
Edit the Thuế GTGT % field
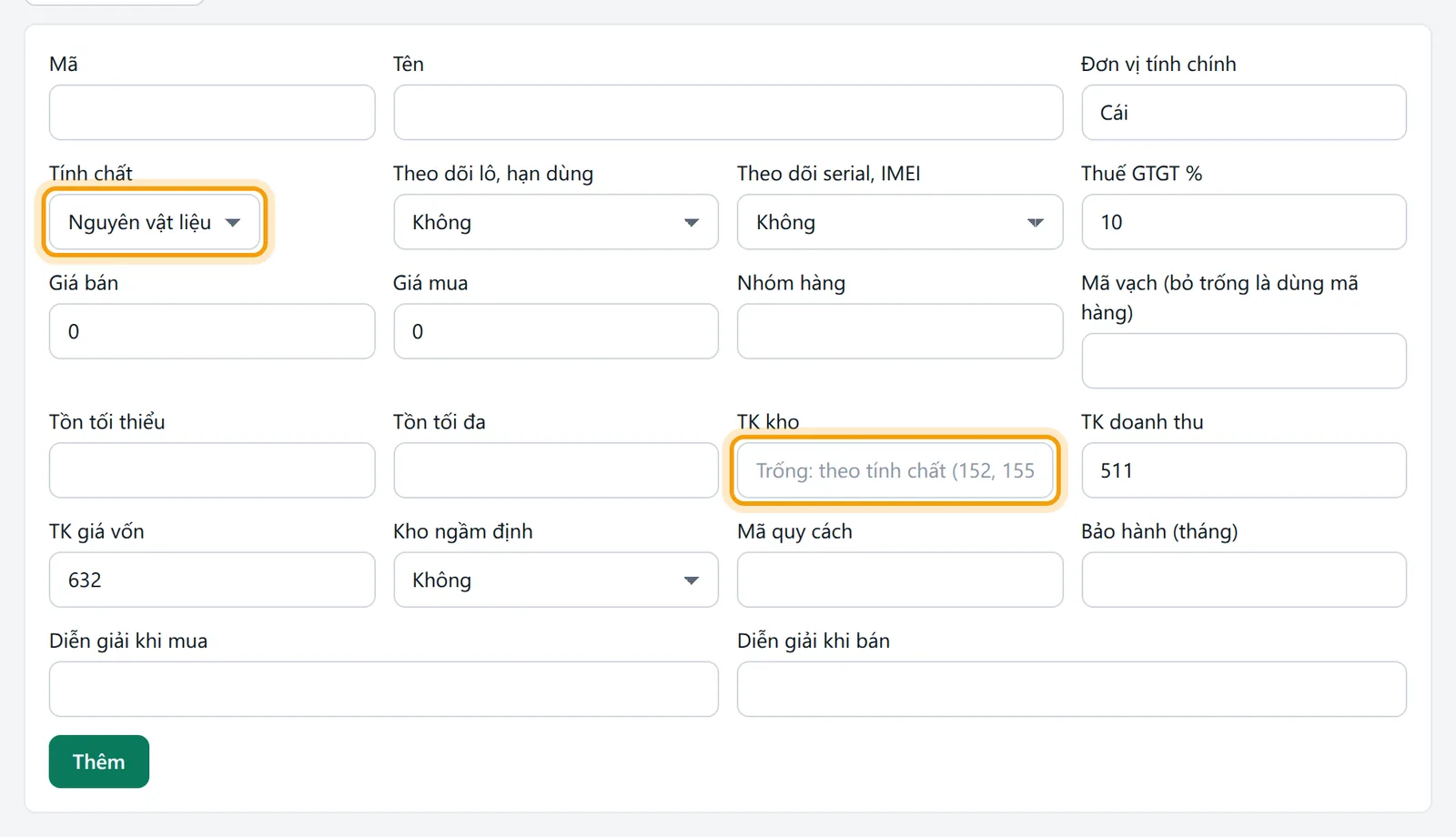(x=1244, y=222)
